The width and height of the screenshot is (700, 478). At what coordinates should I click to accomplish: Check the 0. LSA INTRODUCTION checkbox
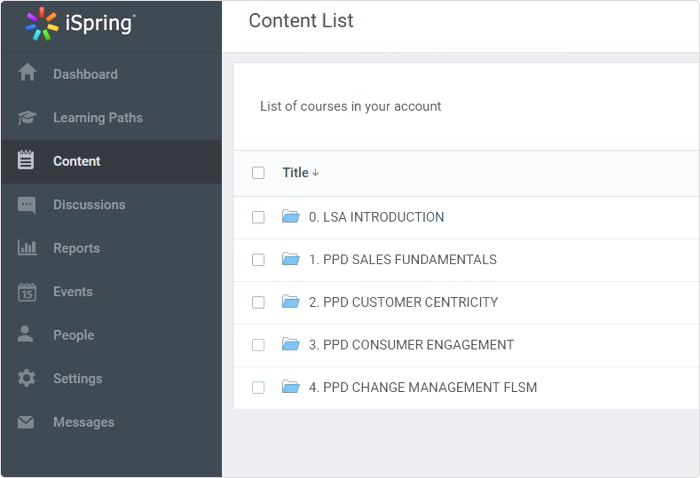point(258,217)
